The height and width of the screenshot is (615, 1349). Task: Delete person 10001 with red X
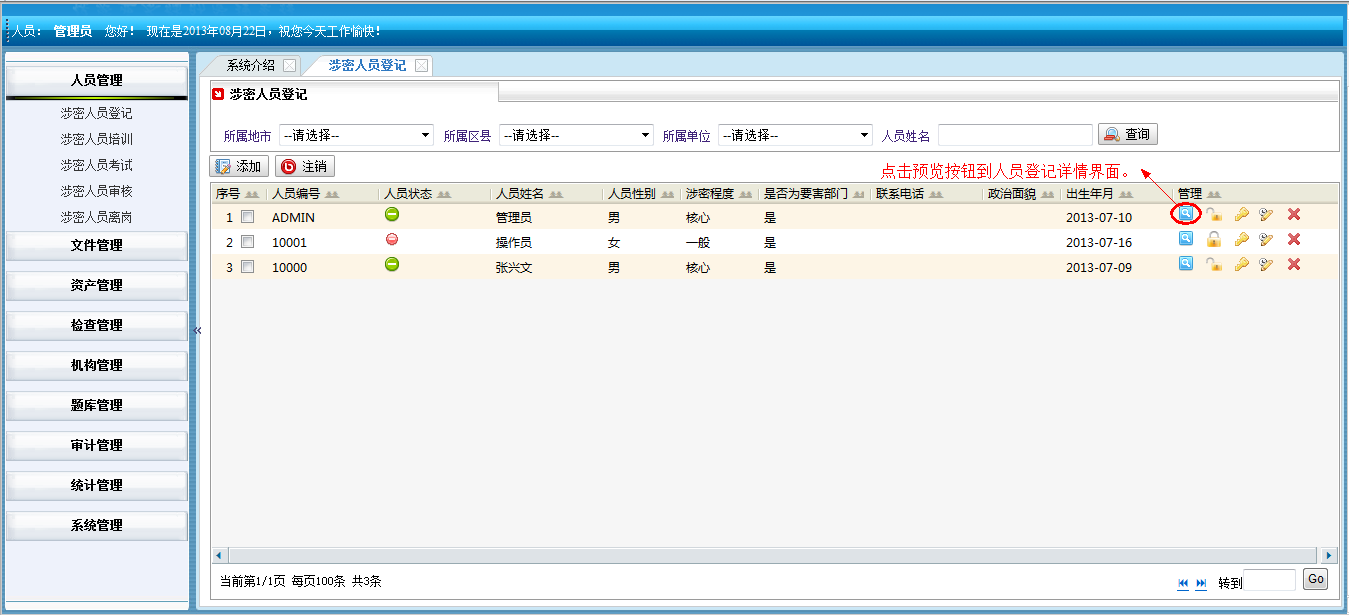pos(1294,238)
